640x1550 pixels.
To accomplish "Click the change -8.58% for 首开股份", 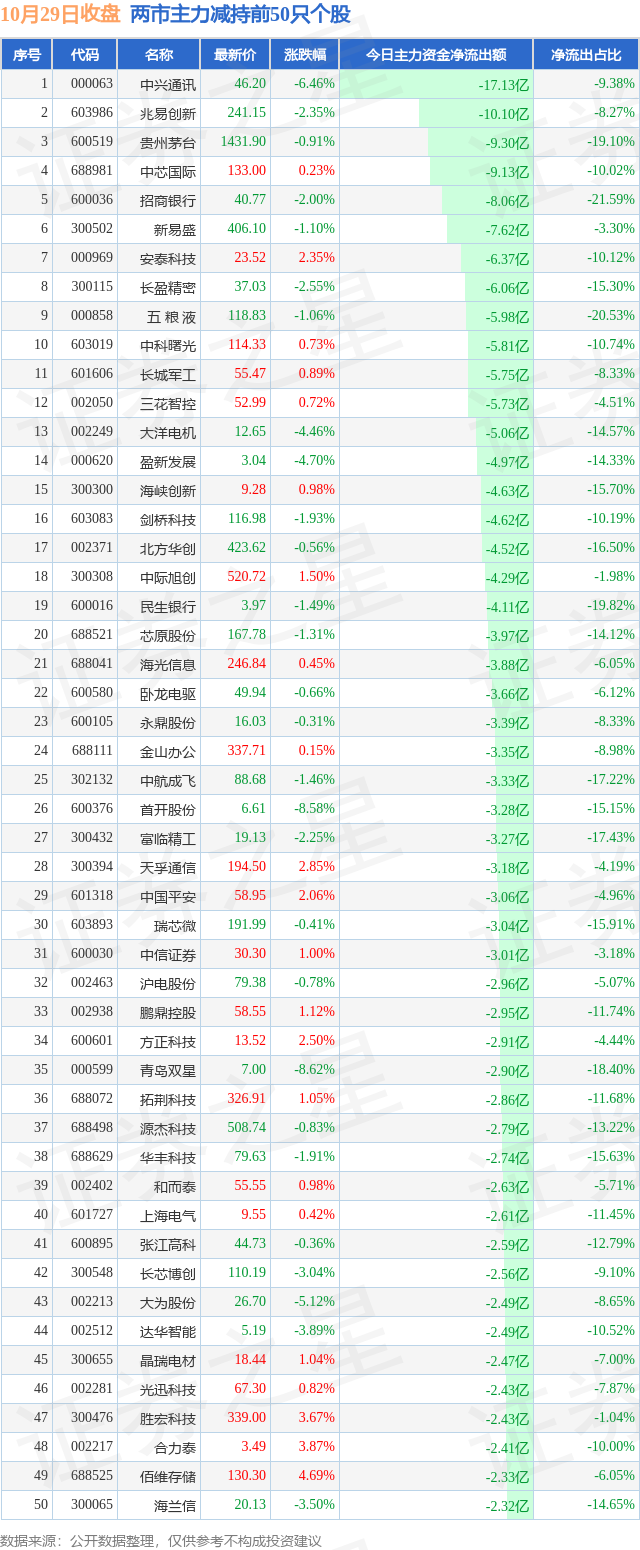I will tap(315, 809).
